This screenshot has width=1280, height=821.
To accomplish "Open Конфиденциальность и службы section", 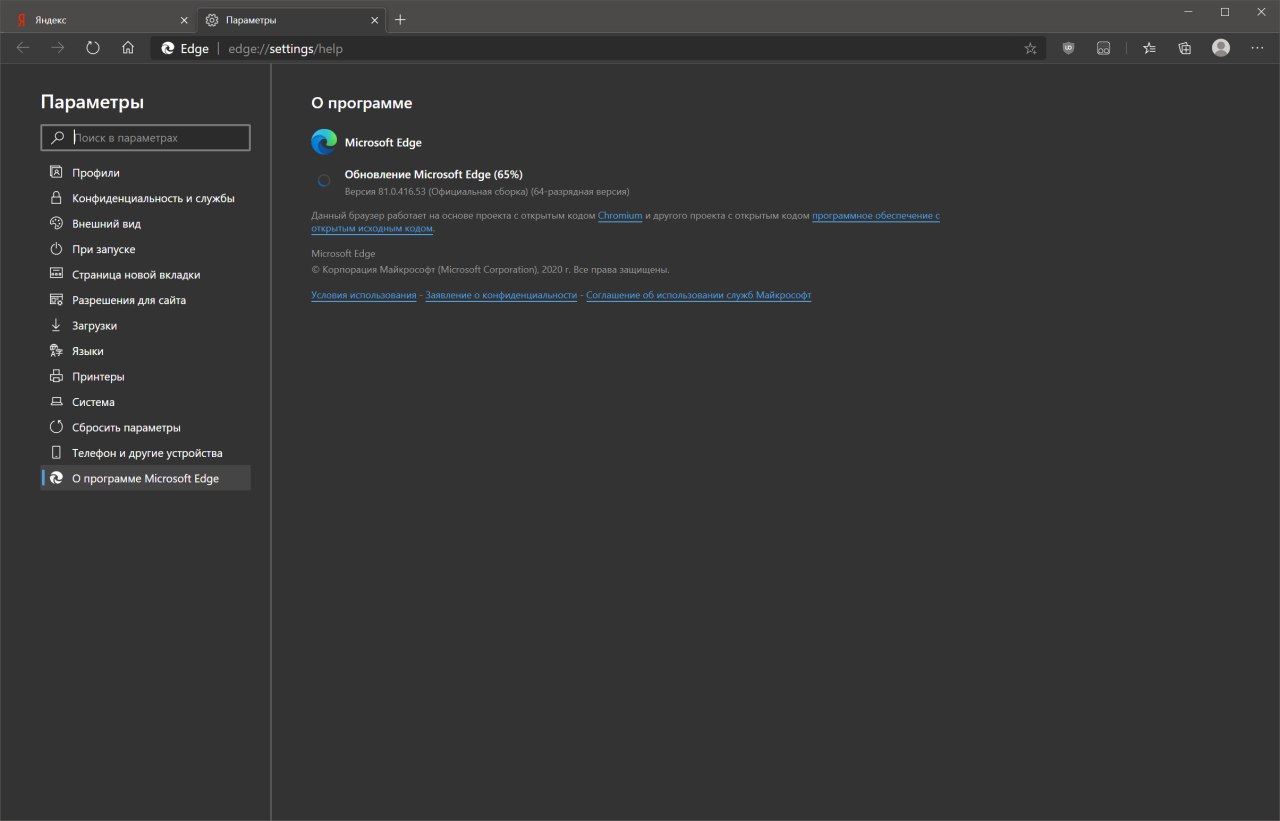I will pyautogui.click(x=146, y=198).
